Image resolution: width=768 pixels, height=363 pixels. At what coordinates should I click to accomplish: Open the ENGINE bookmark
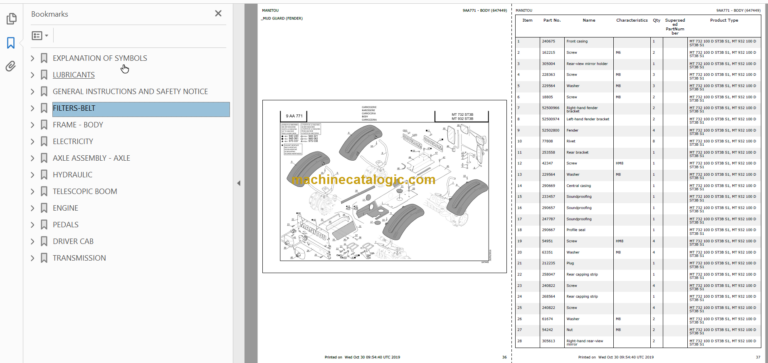65,208
